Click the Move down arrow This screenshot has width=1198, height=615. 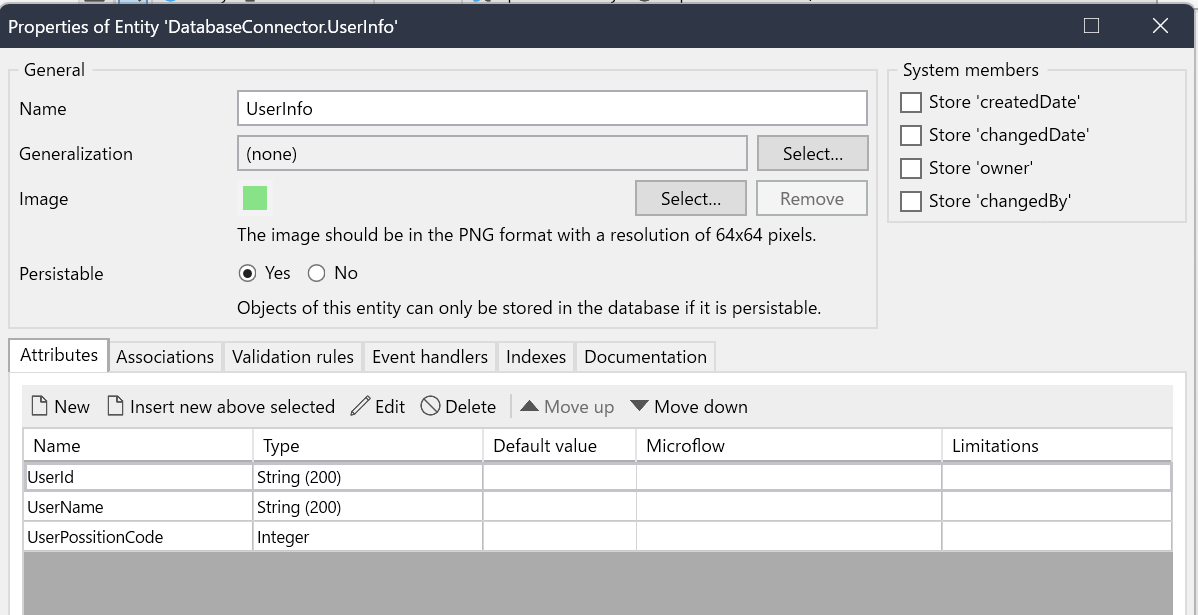(640, 406)
